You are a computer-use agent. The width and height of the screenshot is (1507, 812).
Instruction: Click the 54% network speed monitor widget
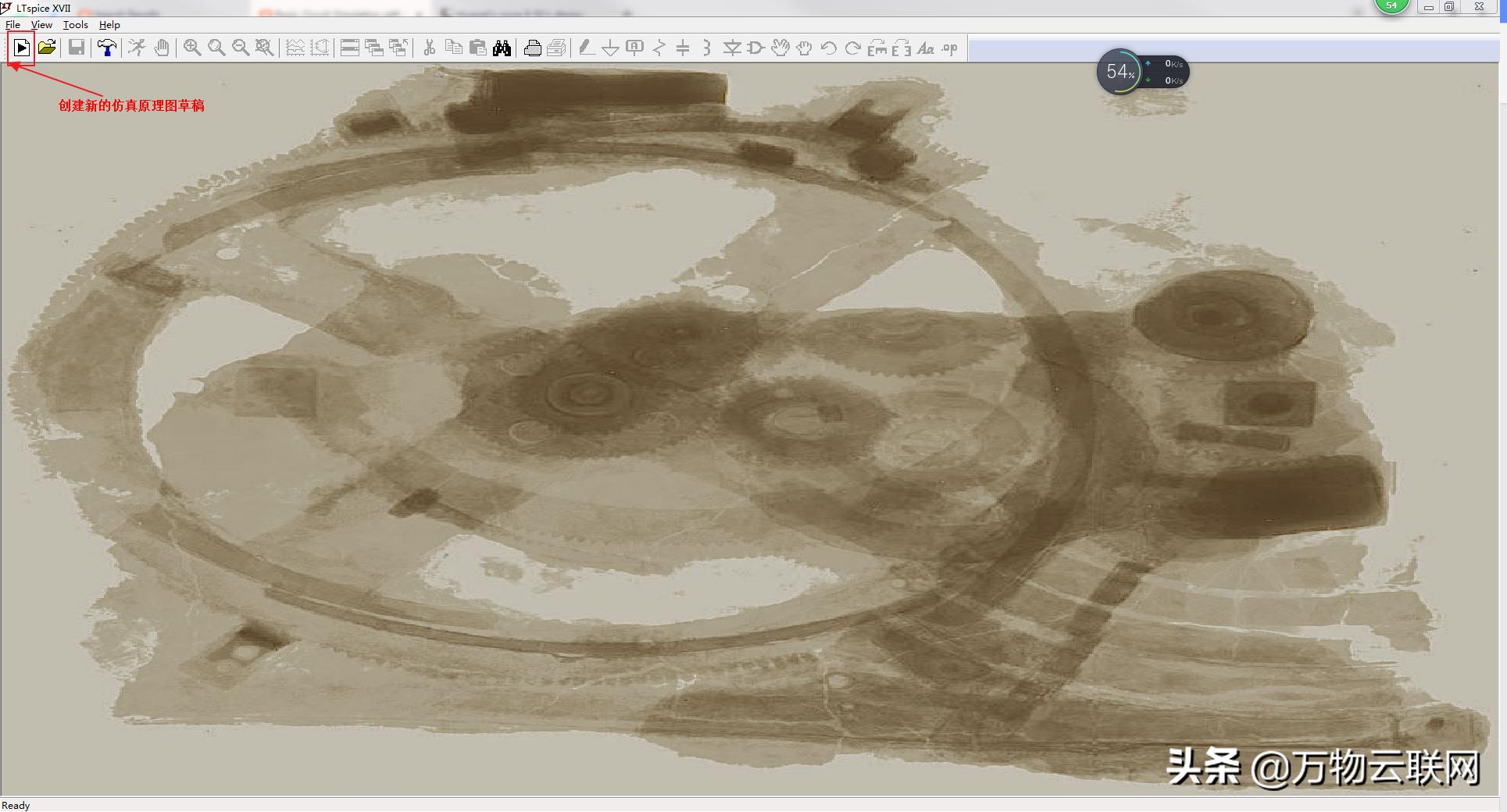(x=1120, y=72)
